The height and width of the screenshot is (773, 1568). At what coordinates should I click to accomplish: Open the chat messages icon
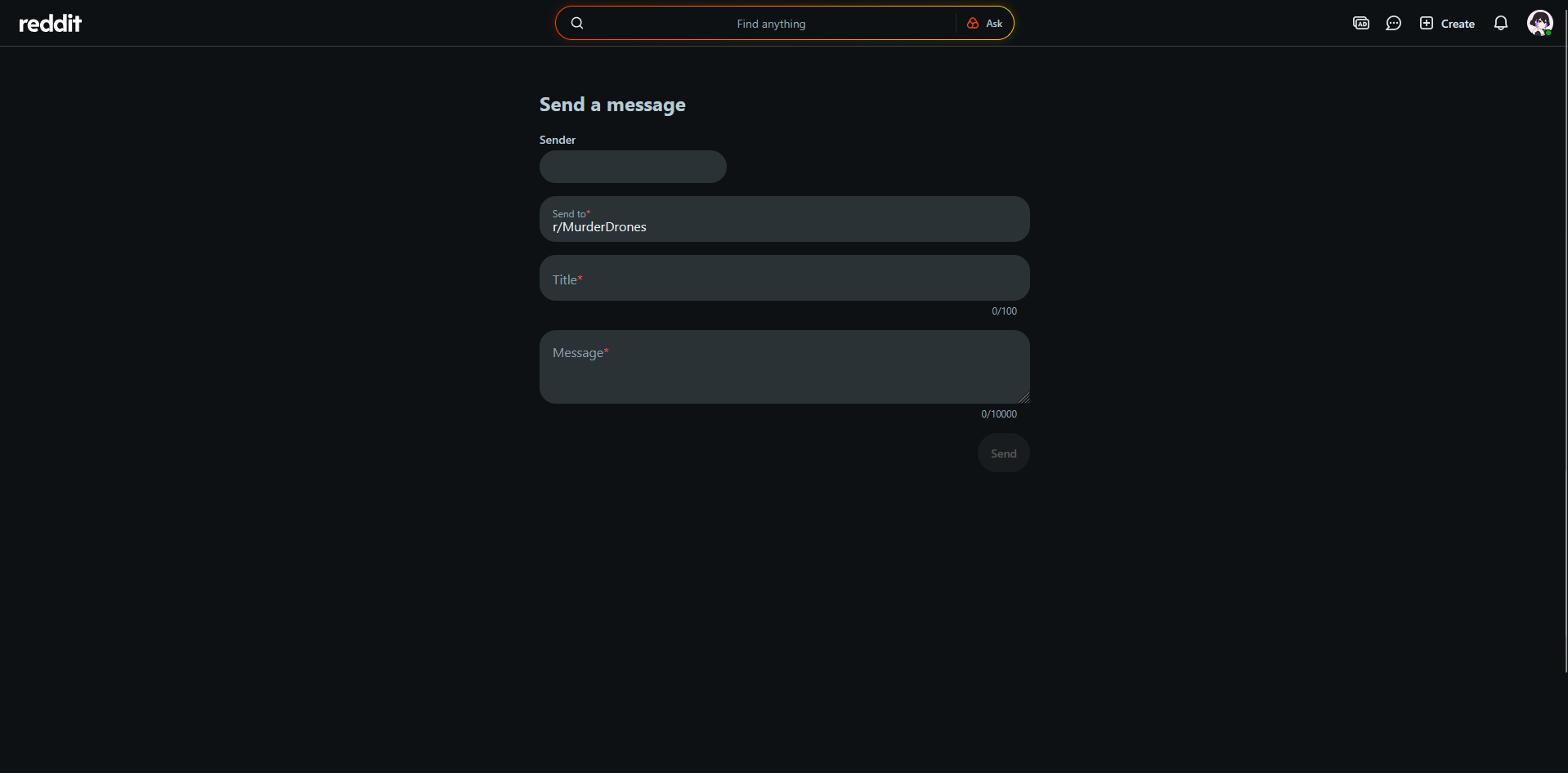[1394, 23]
